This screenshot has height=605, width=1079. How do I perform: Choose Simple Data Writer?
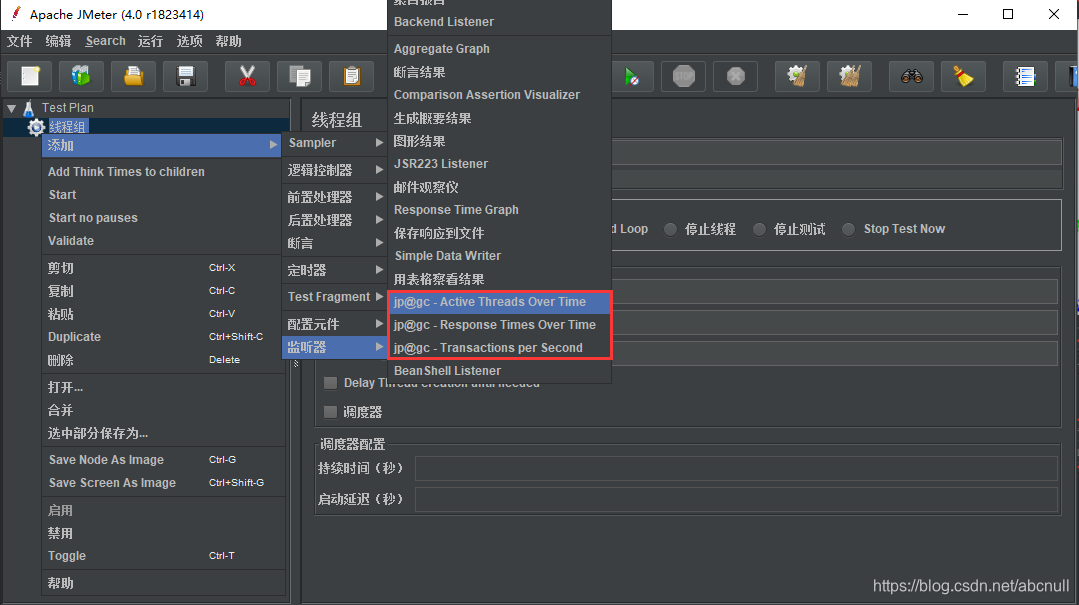point(500,256)
